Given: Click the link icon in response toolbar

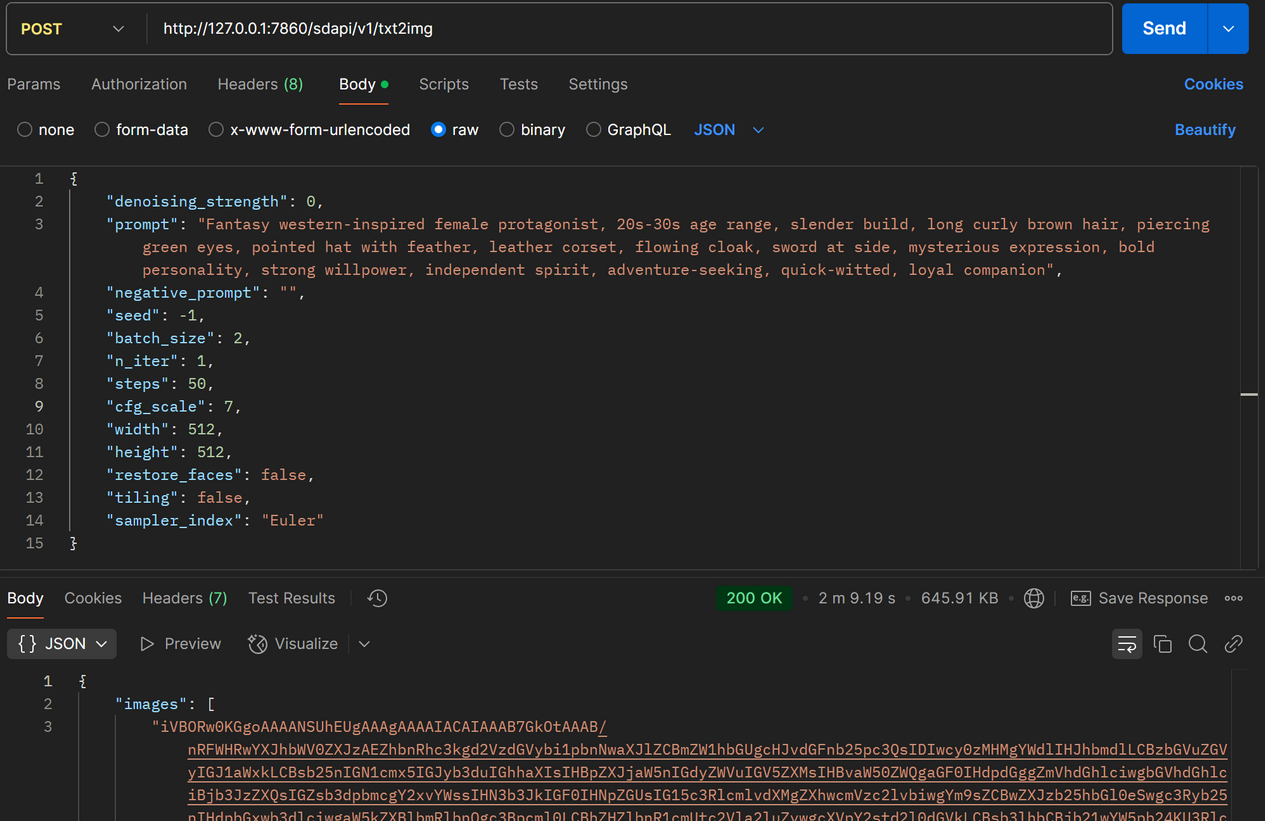Looking at the screenshot, I should click(1233, 644).
